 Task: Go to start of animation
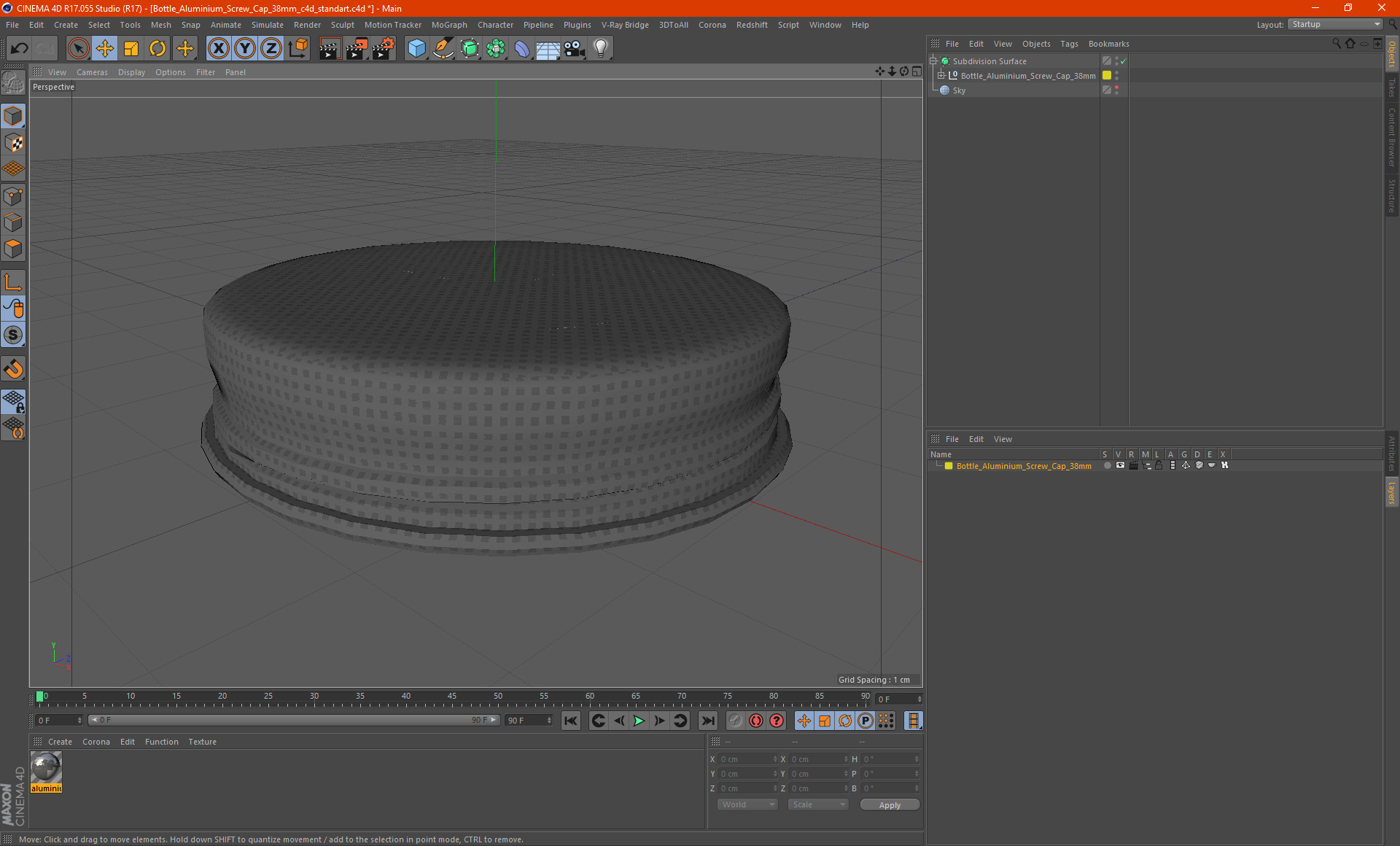pyautogui.click(x=571, y=721)
